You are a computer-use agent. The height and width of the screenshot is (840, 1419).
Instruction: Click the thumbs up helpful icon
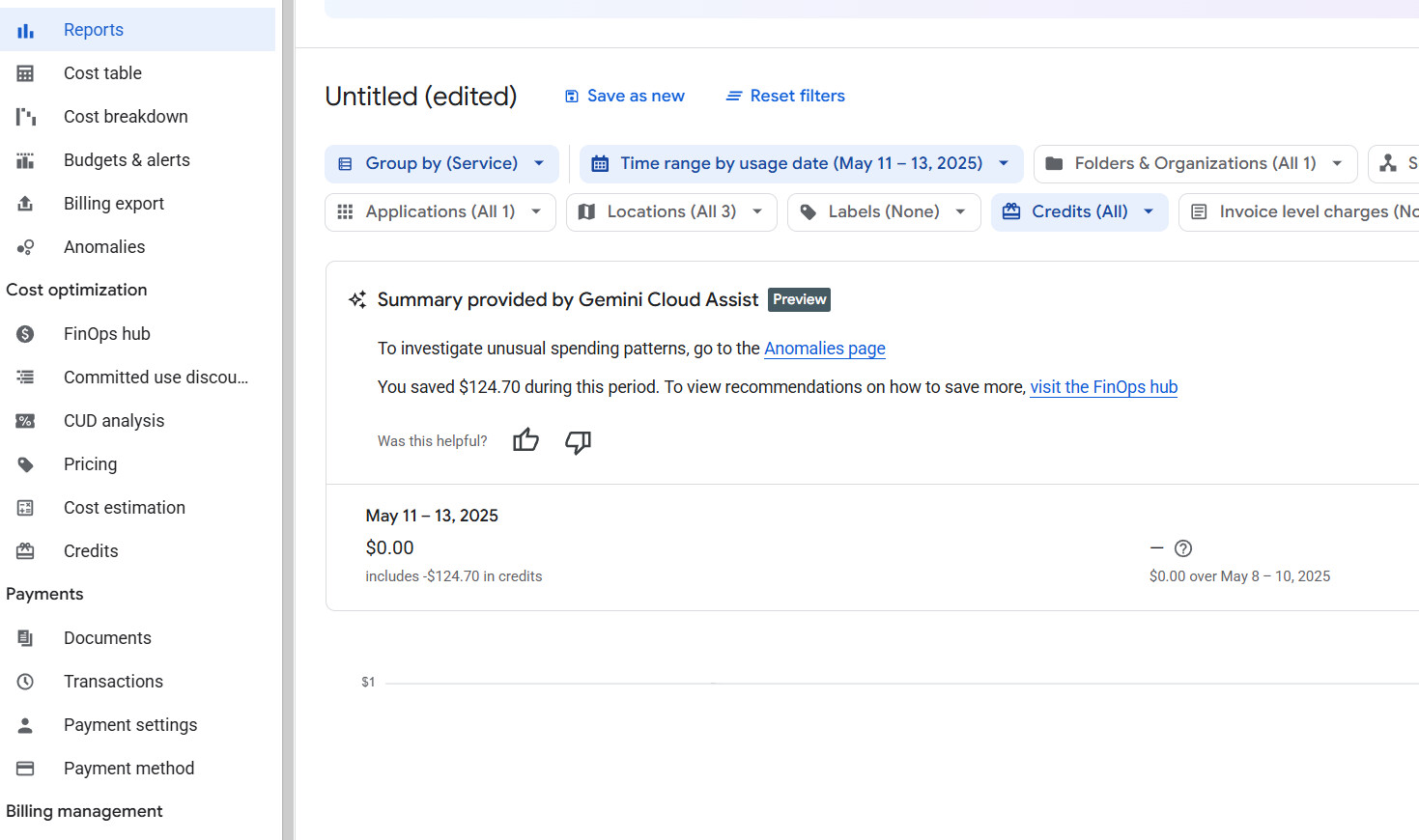(x=525, y=441)
